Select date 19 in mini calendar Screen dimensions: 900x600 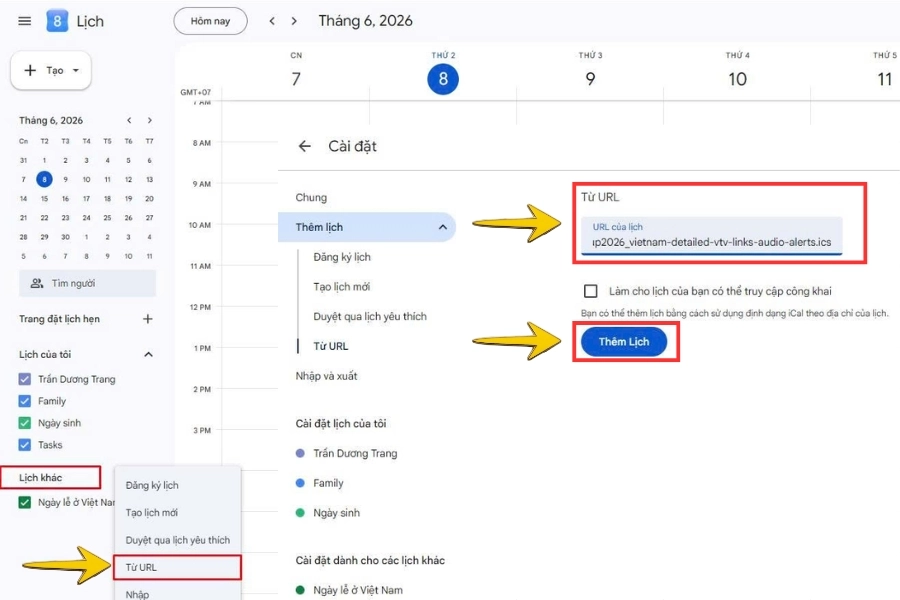click(x=129, y=199)
